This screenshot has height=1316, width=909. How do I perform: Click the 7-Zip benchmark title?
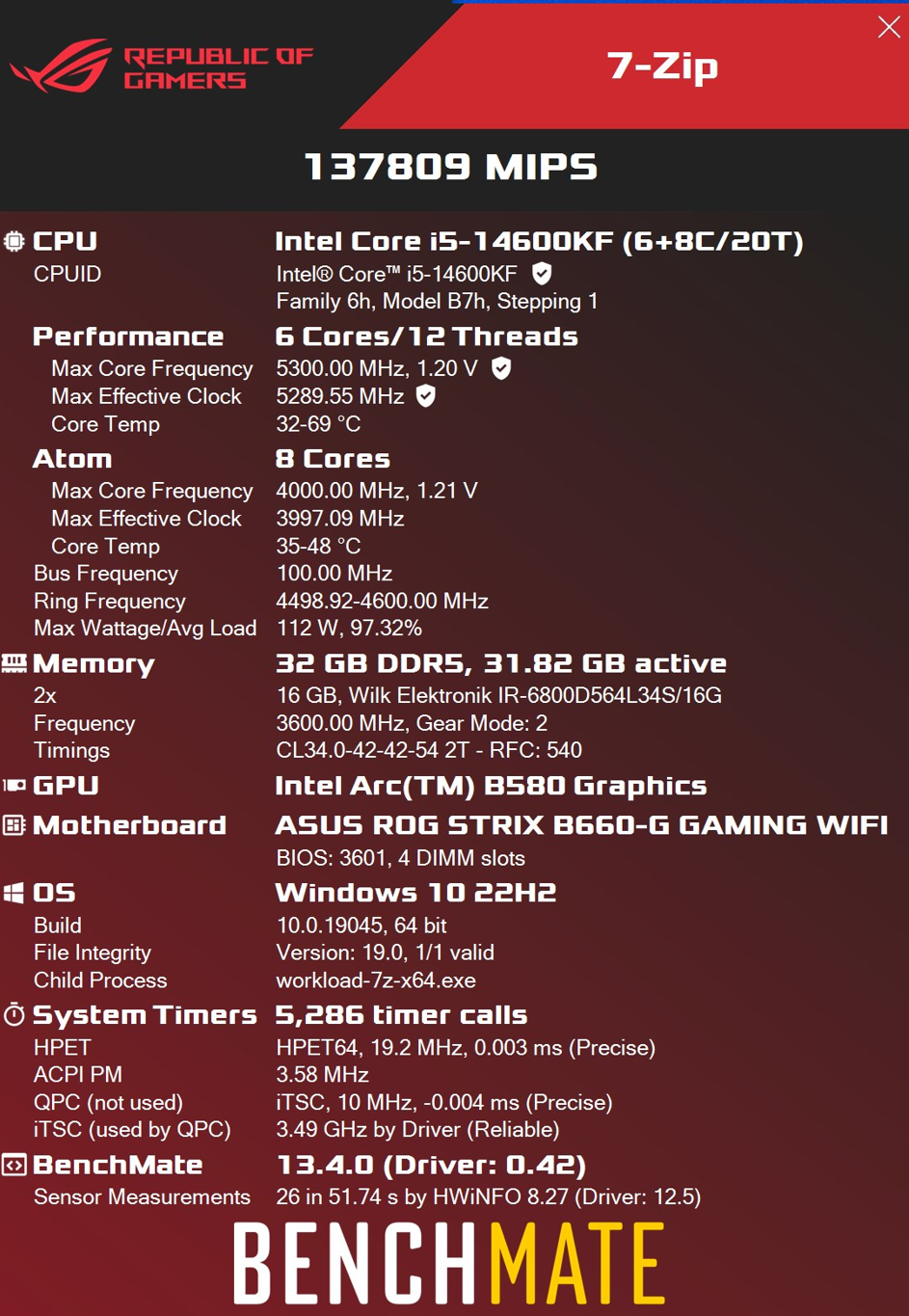pos(662,66)
